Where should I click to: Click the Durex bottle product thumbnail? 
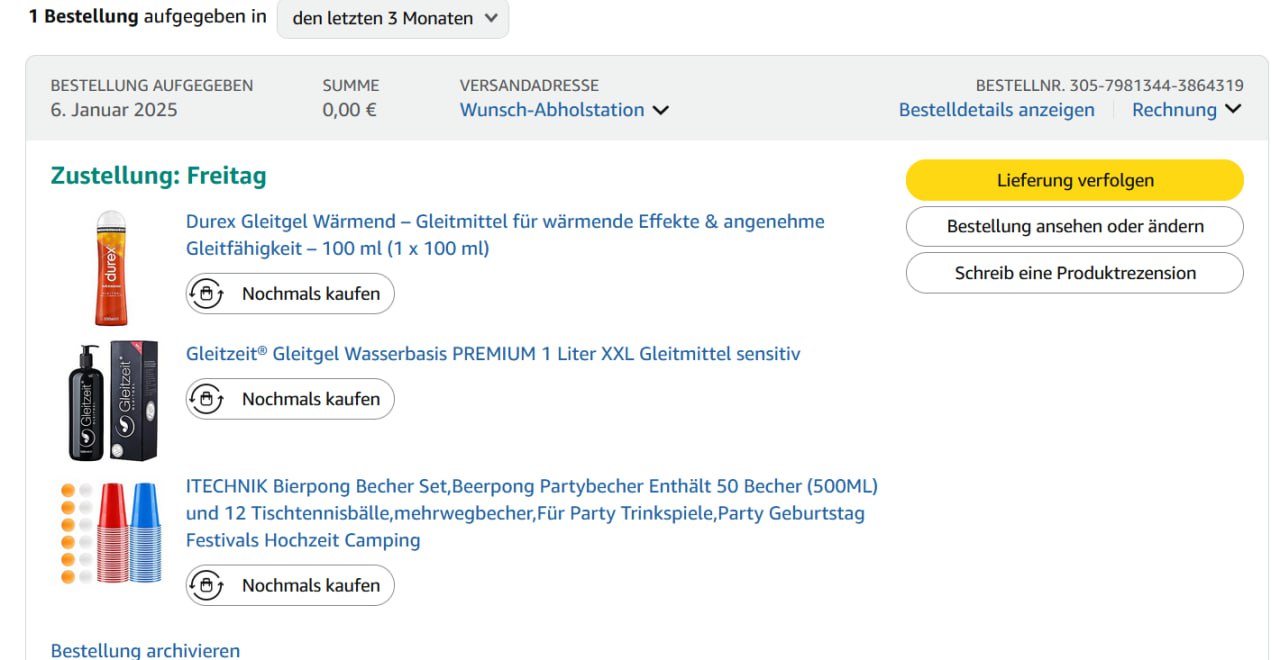[x=111, y=268]
